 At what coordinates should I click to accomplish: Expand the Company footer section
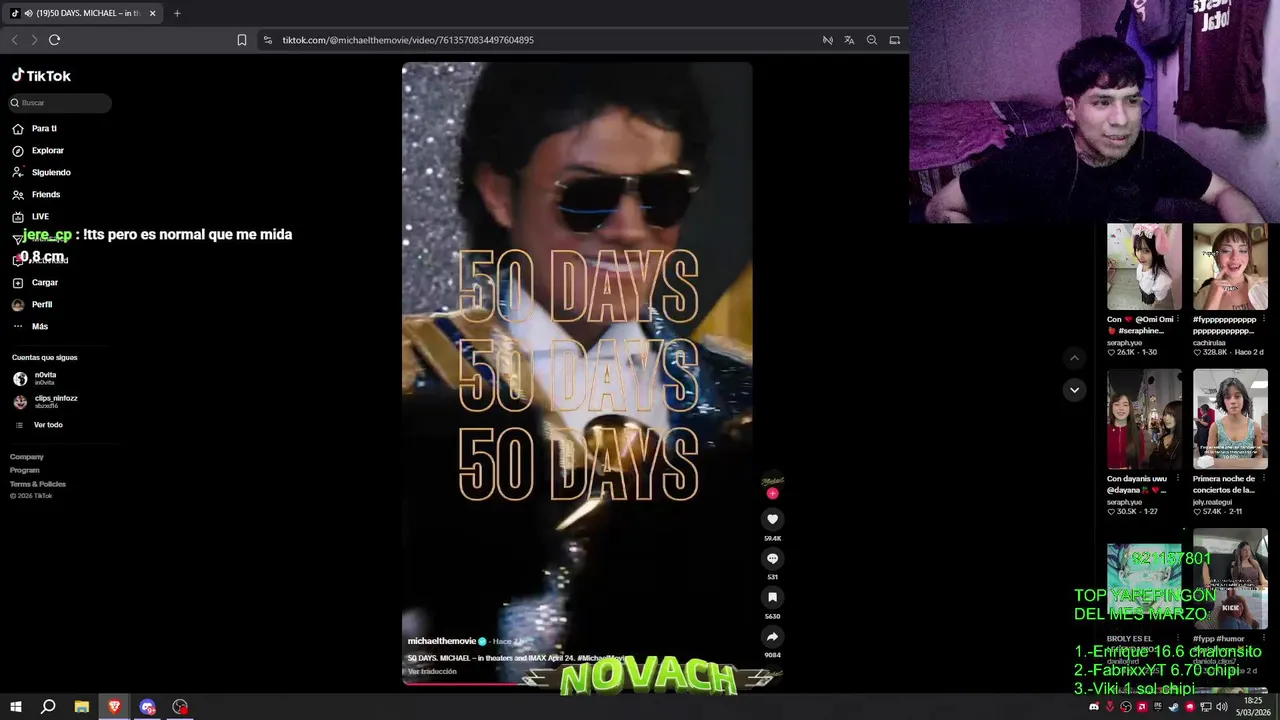point(27,457)
